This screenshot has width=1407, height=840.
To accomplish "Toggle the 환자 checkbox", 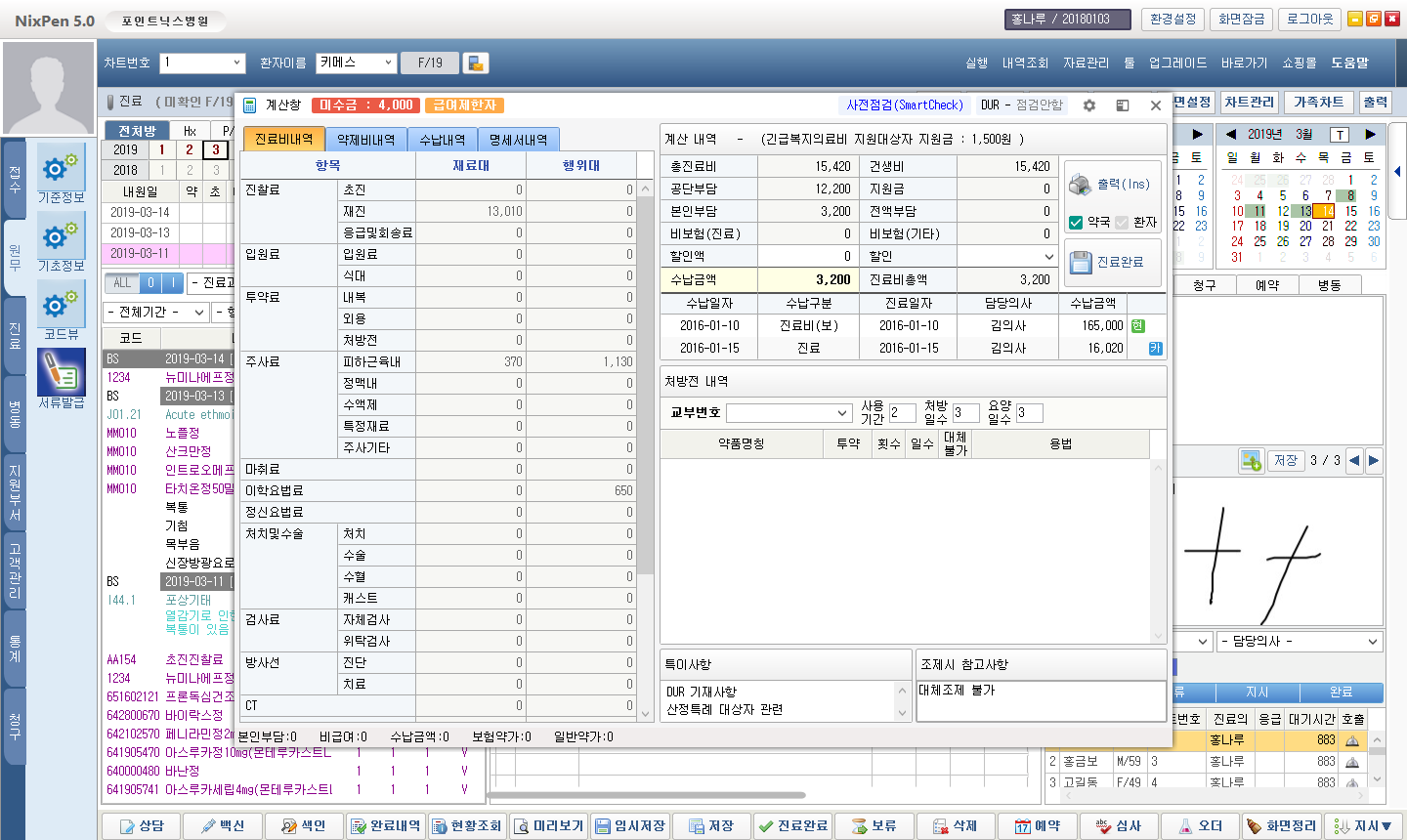I will click(x=1122, y=223).
